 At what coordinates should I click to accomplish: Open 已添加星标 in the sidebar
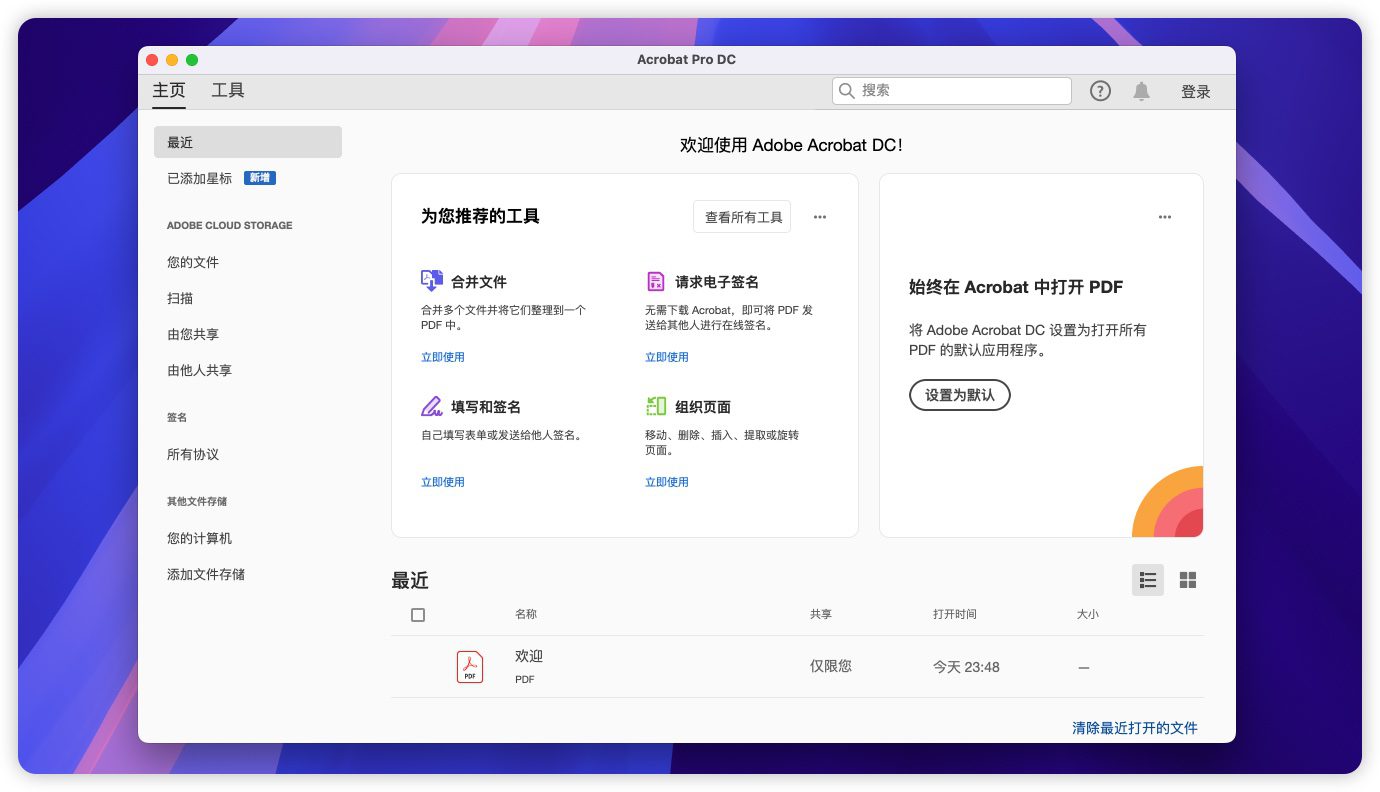pyautogui.click(x=200, y=178)
